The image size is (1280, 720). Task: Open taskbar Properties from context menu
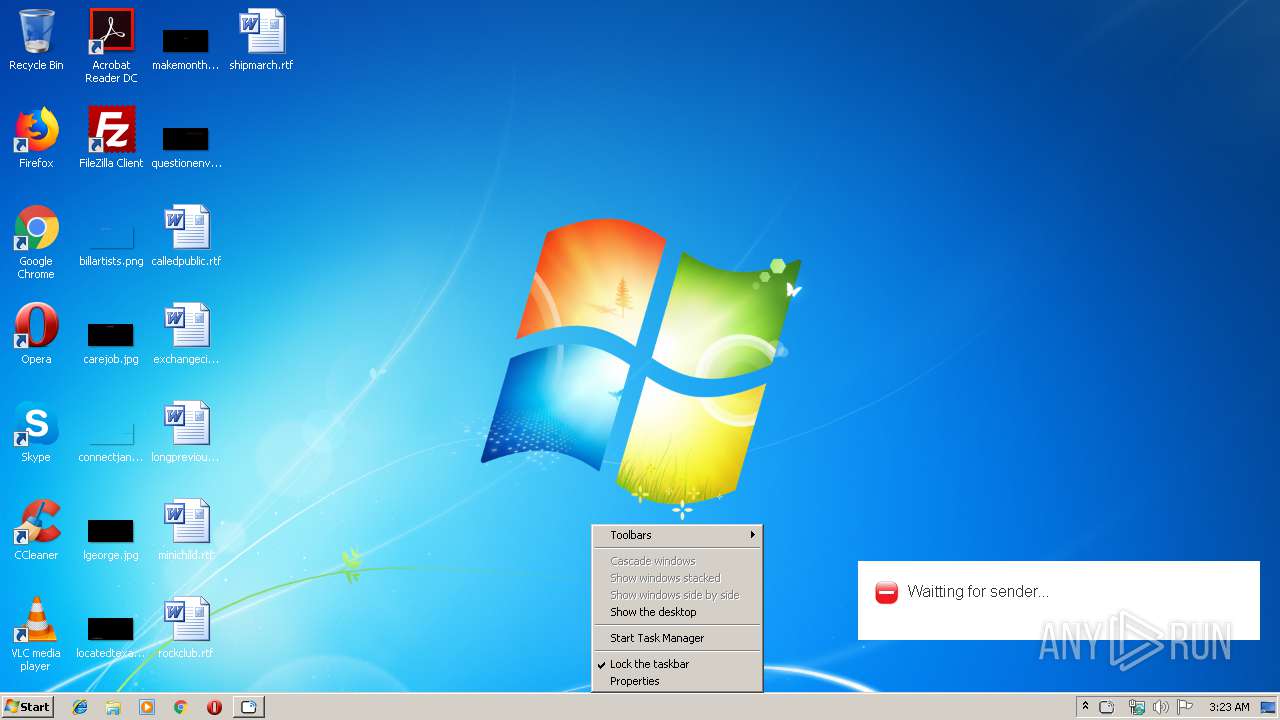pos(677,681)
